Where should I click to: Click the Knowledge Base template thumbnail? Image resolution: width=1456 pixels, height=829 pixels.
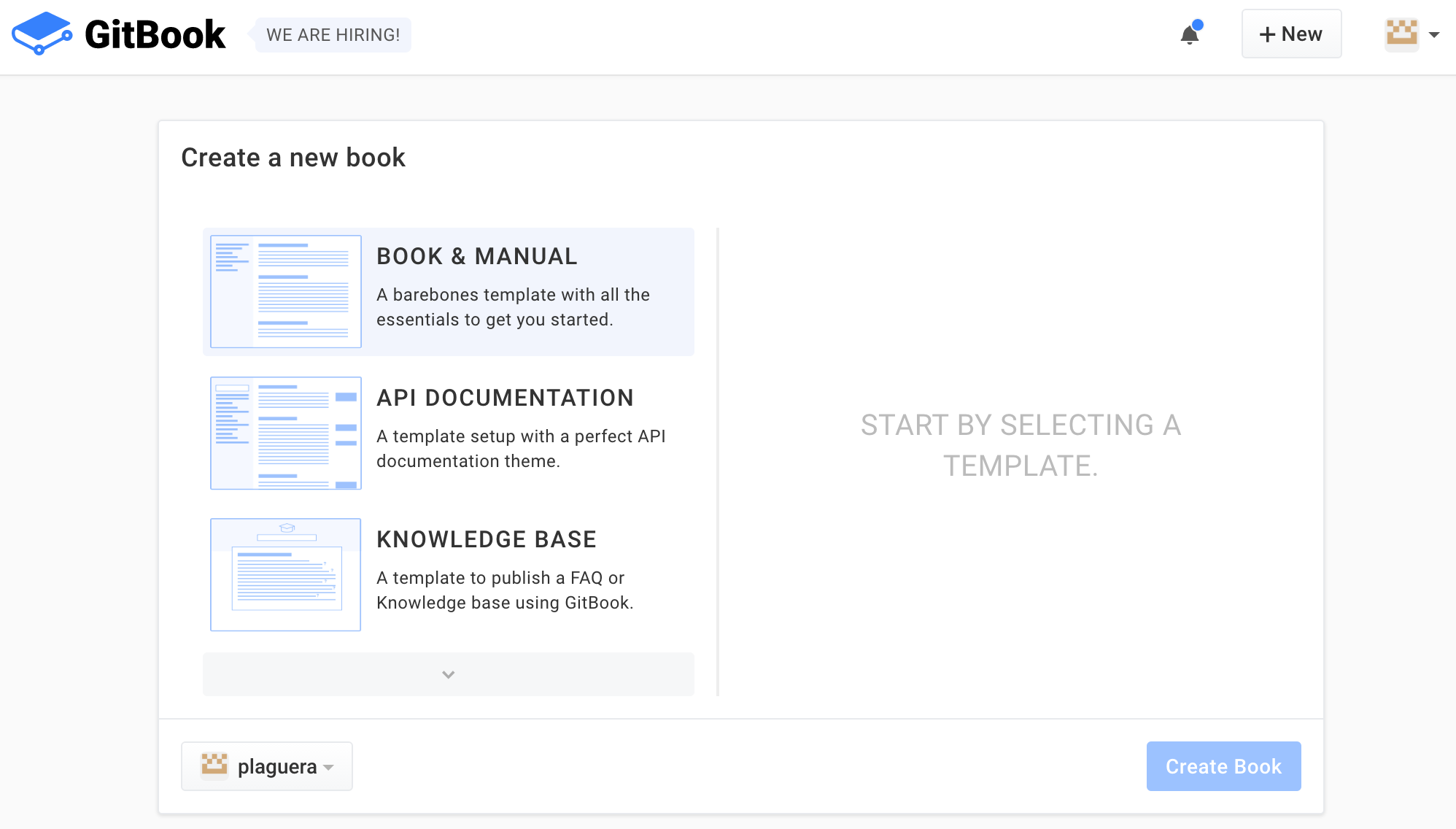[286, 574]
